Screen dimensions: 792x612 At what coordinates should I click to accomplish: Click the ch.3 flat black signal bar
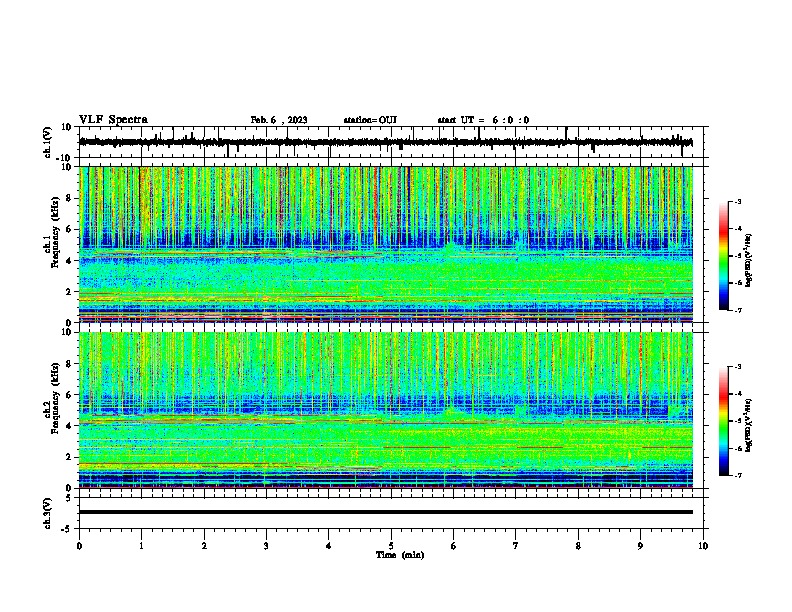386,512
